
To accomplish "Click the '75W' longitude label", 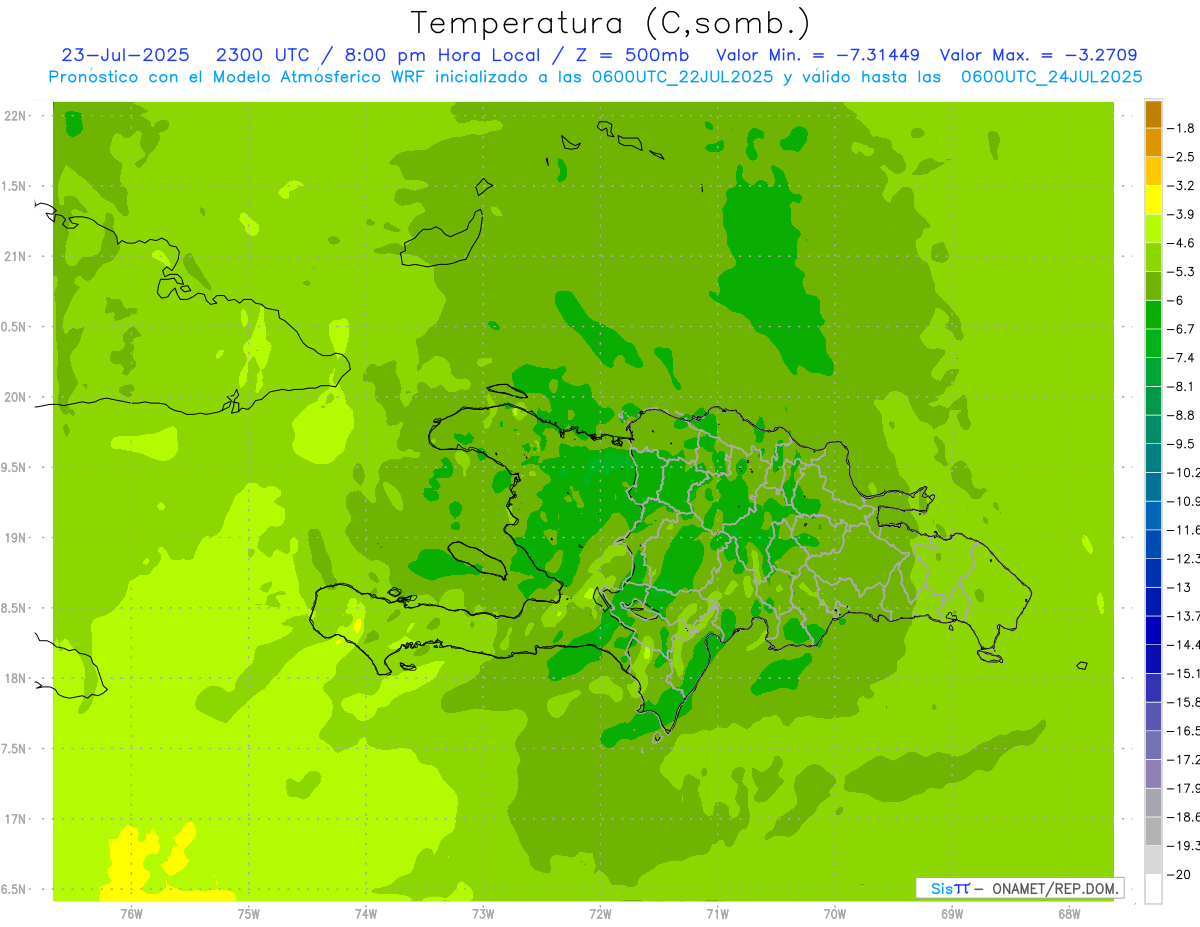I will click(249, 913).
